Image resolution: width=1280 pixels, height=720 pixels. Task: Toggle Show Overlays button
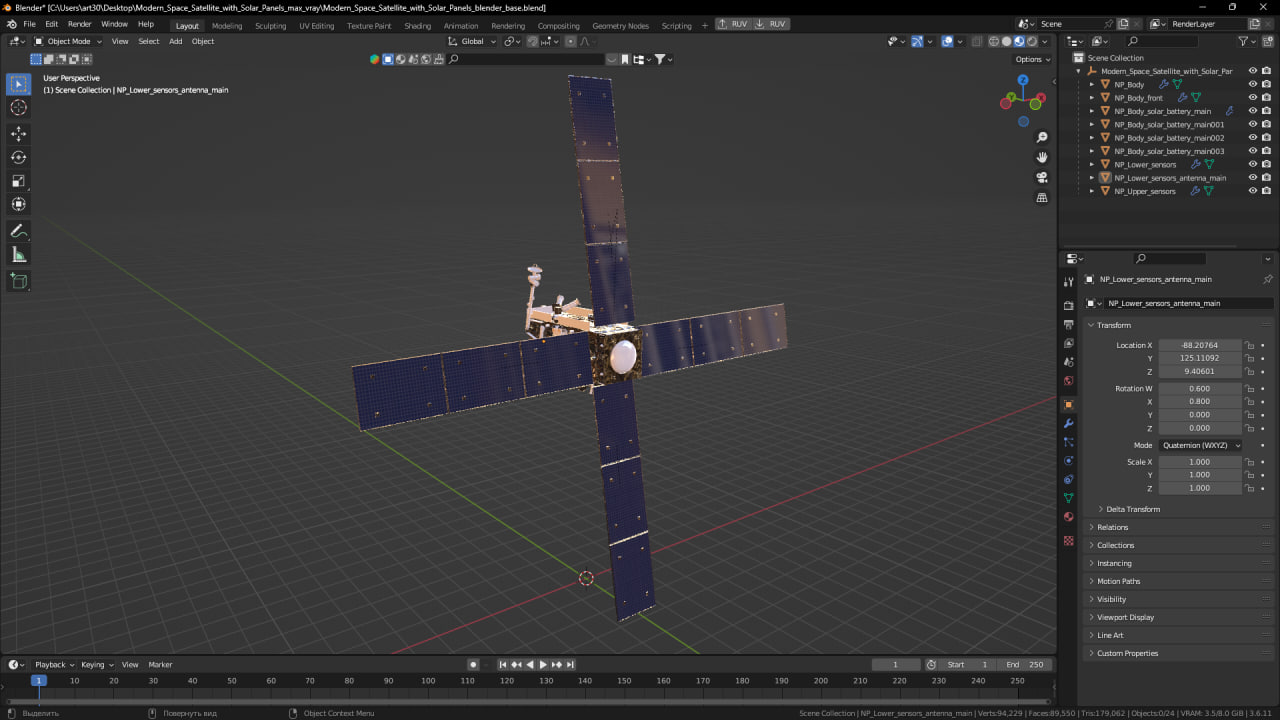[x=946, y=41]
